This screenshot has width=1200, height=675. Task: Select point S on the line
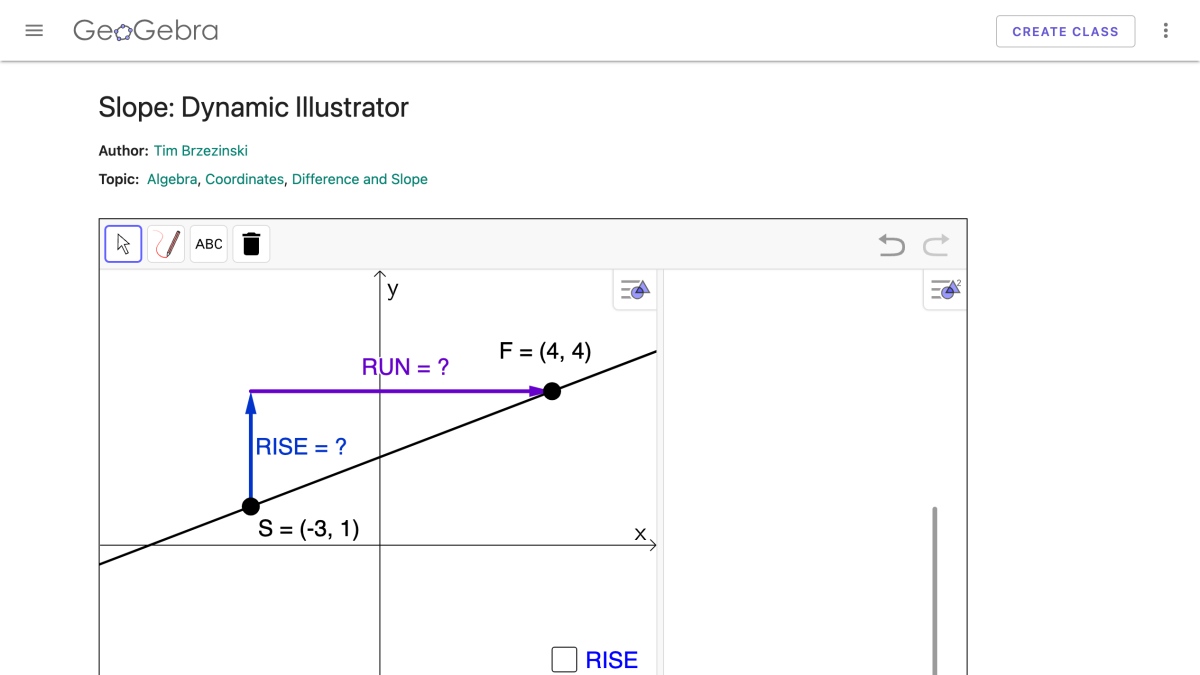(250, 506)
